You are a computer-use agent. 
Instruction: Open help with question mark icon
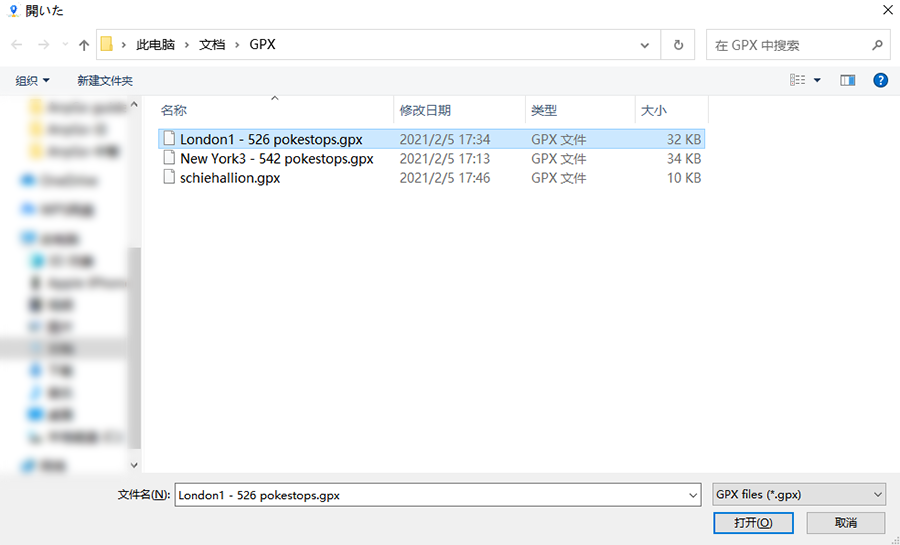click(x=880, y=80)
